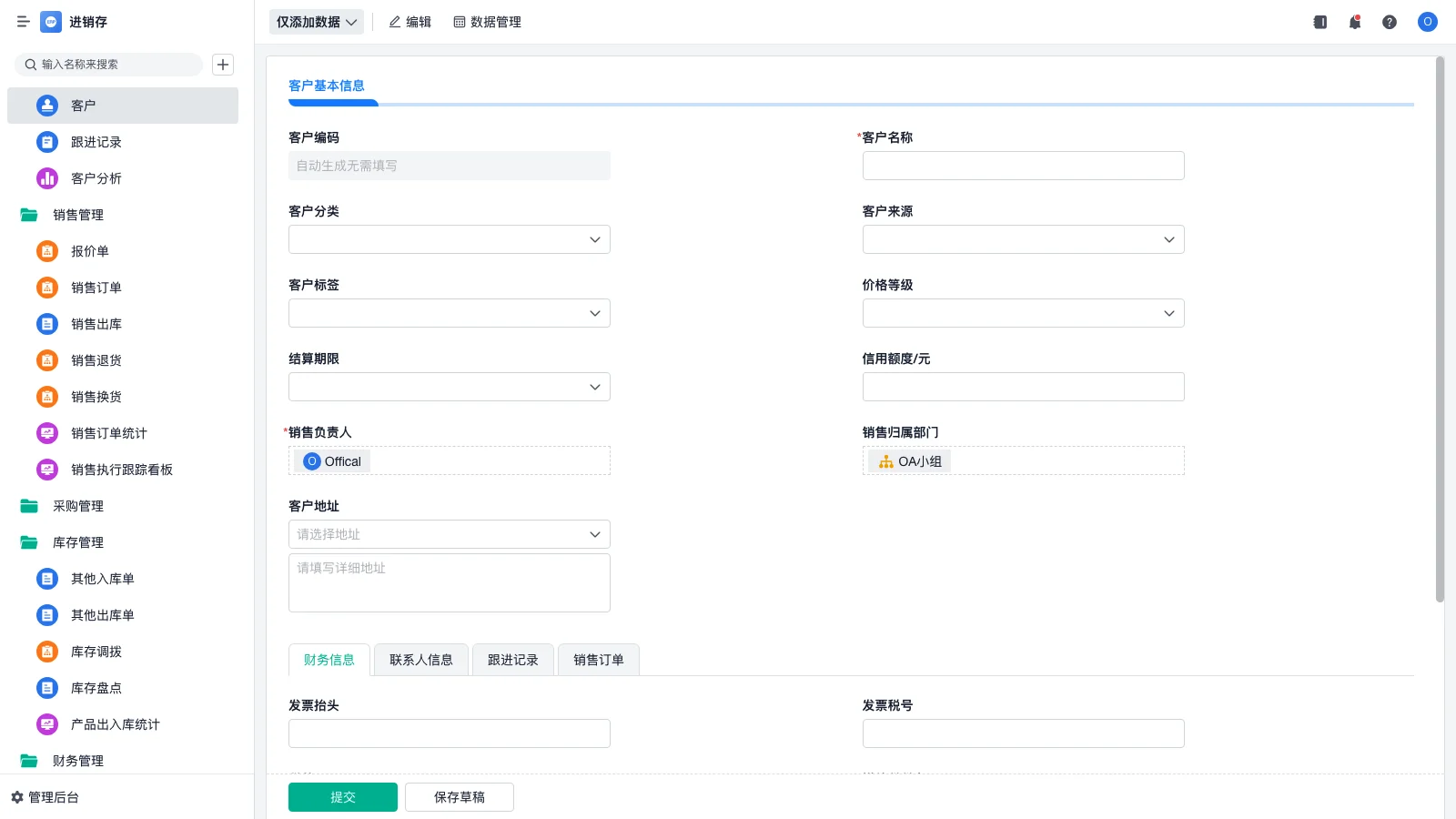Expand the 结算期限 dropdown
1456x819 pixels.
(x=450, y=387)
